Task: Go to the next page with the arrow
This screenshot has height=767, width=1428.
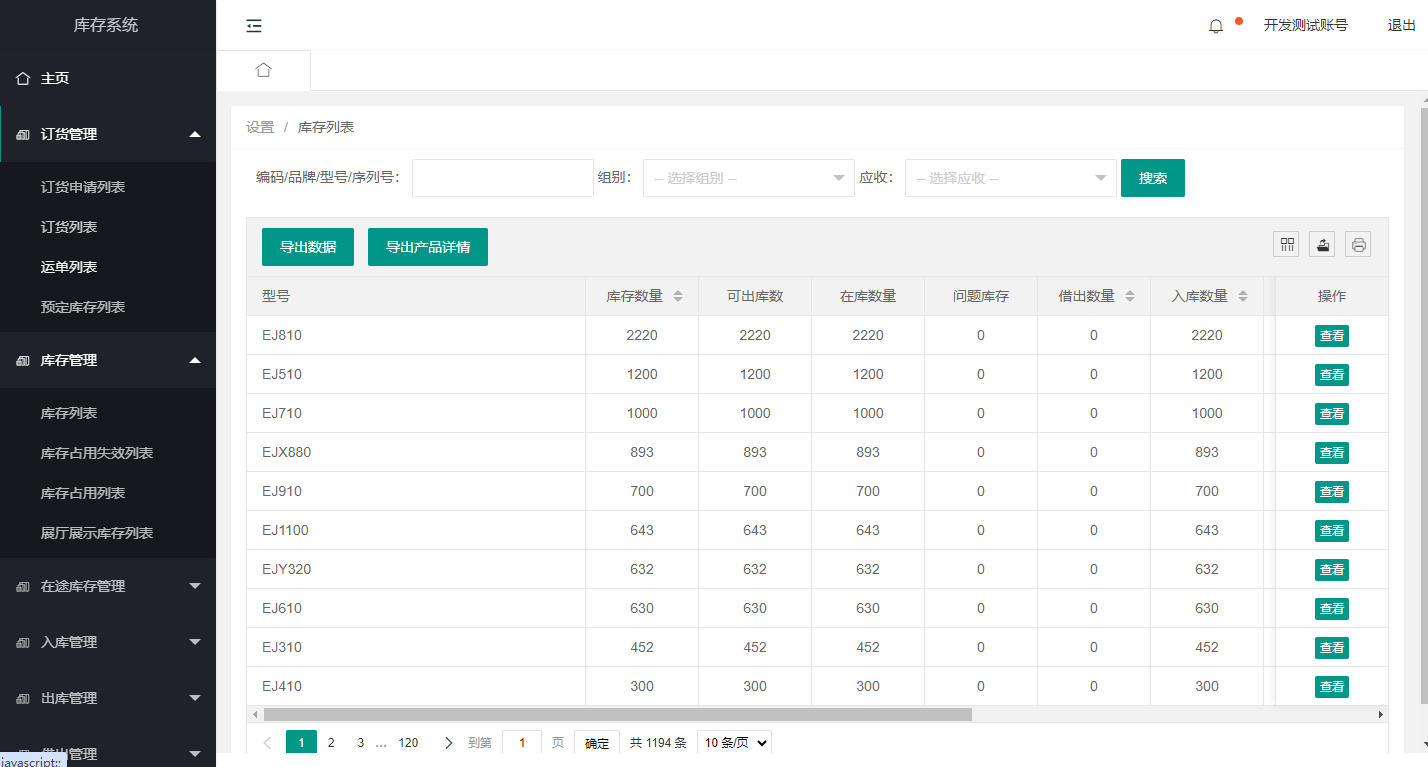Action: pyautogui.click(x=449, y=743)
